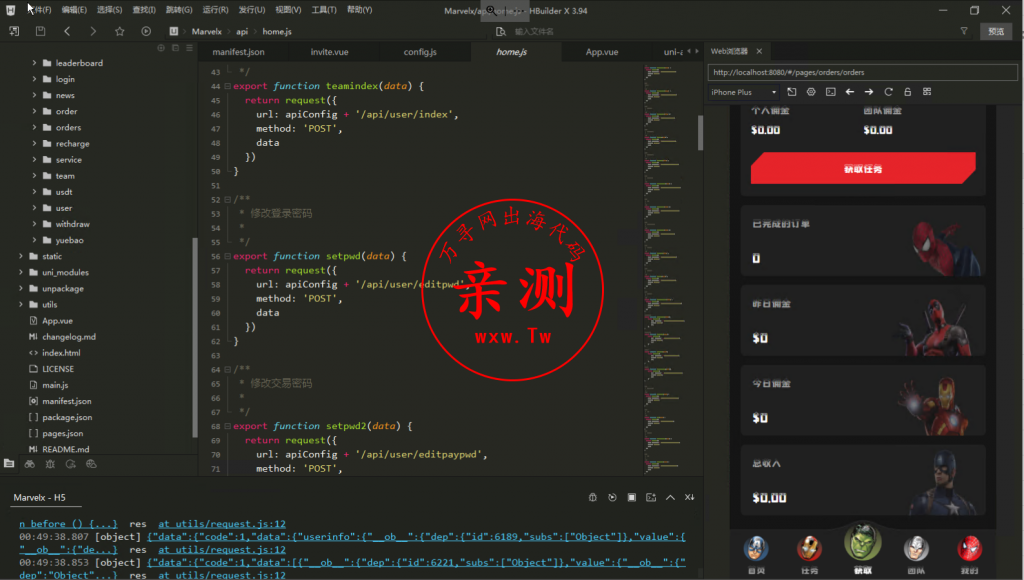1024x580 pixels.
Task: Click the red 获取任务 button in preview
Action: [862, 169]
